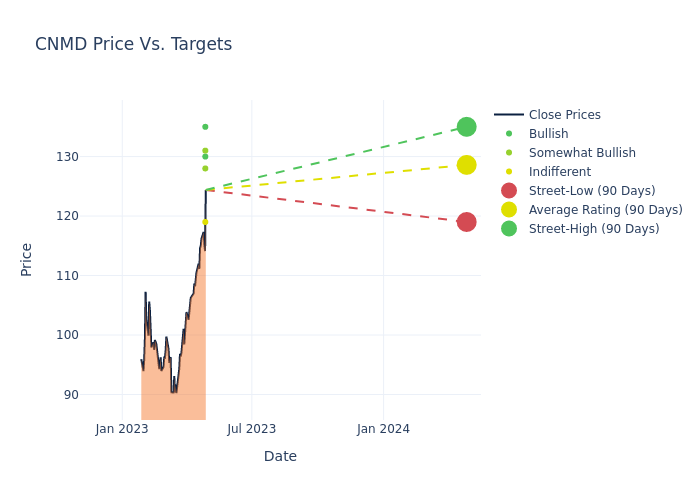
Task: Click the Jan 2024 x-axis tick label
Action: (x=383, y=429)
